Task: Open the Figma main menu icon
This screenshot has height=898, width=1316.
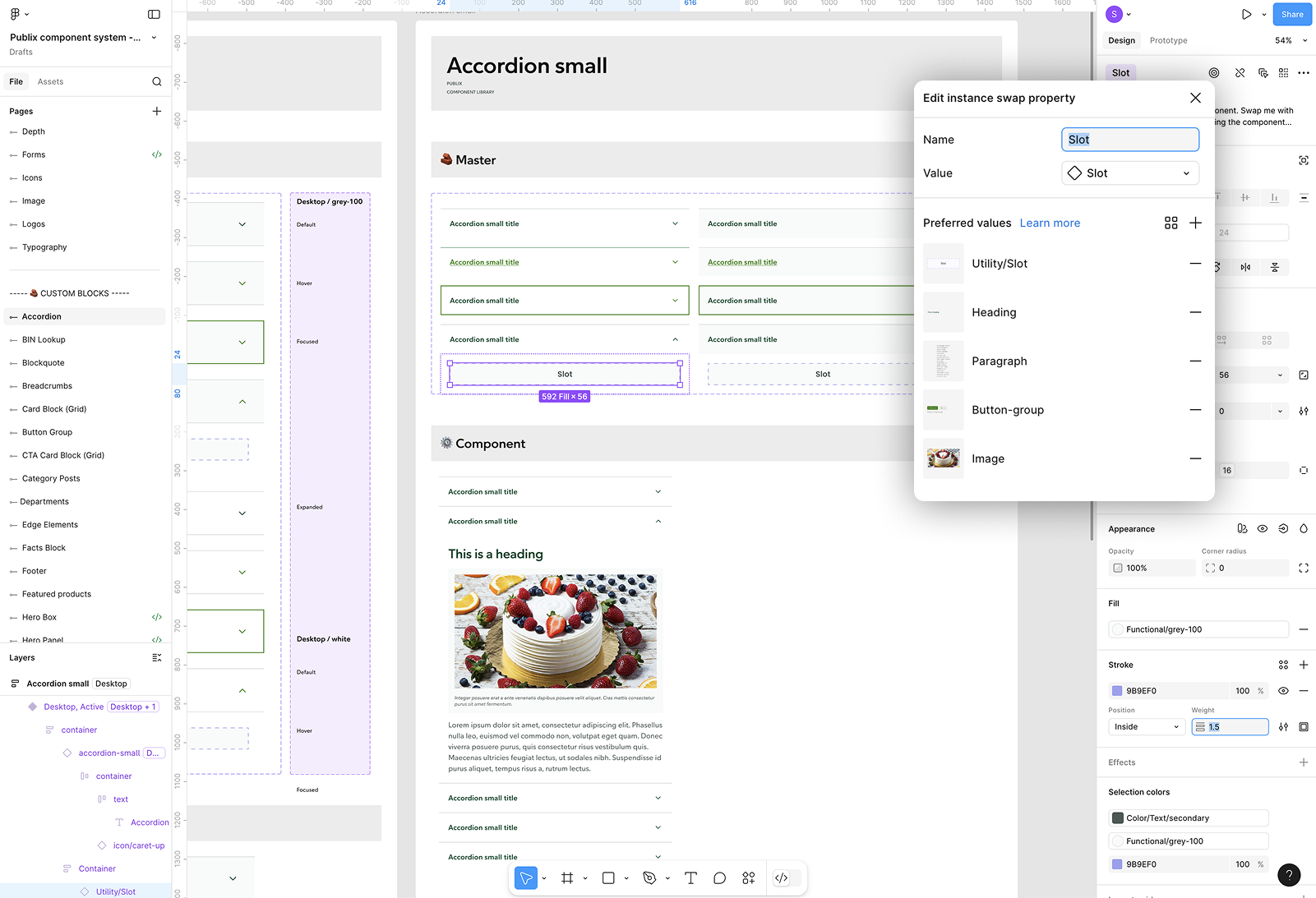Action: (16, 14)
